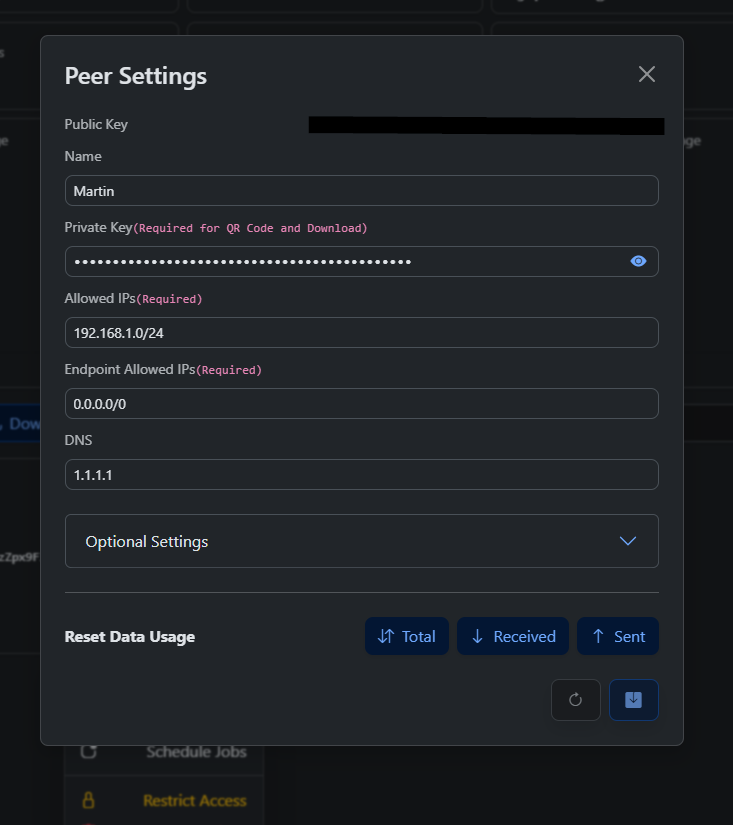Click the yellow lock icon
The width and height of the screenshot is (733, 825).
[88, 800]
